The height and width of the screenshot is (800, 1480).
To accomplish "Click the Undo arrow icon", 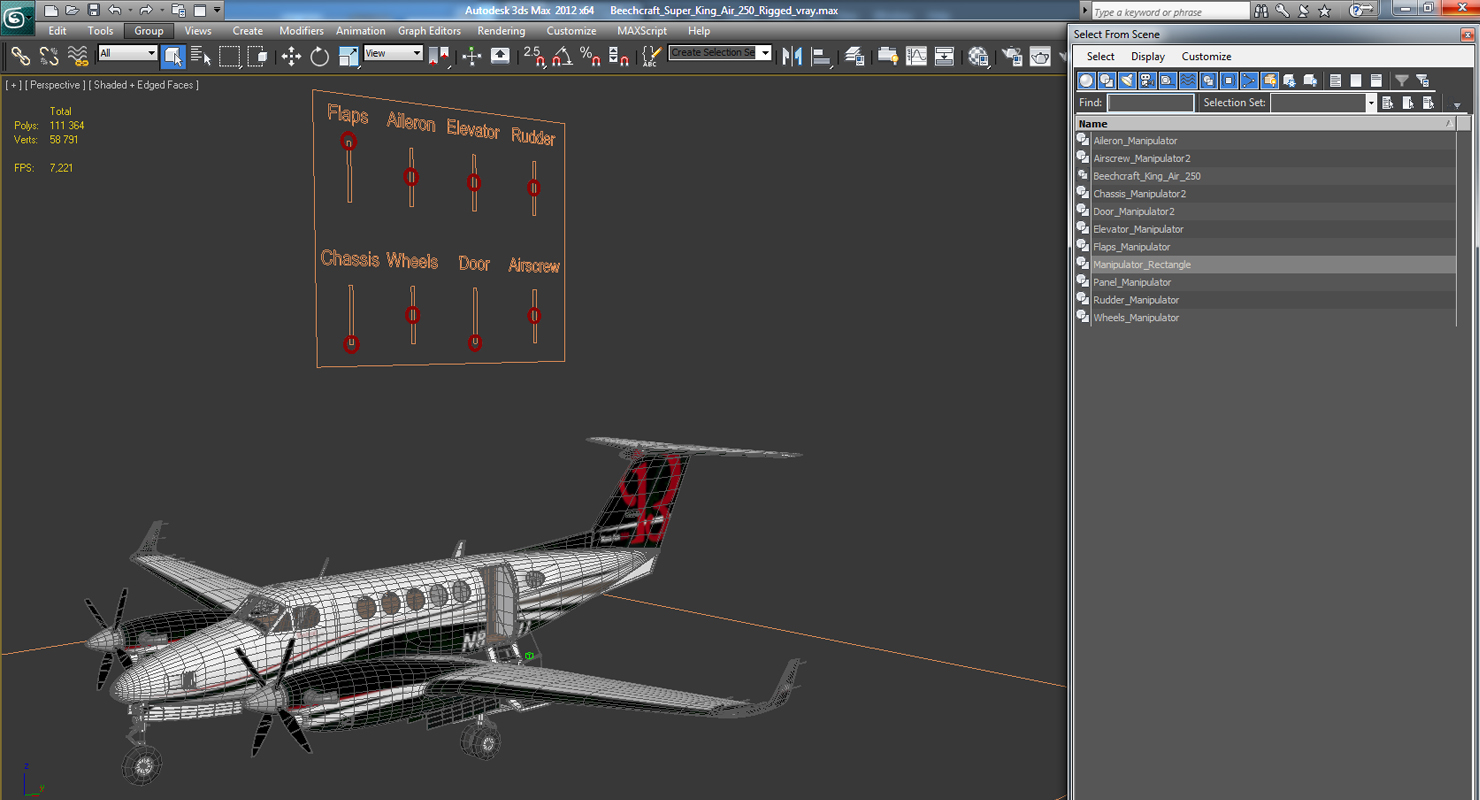I will pyautogui.click(x=115, y=10).
